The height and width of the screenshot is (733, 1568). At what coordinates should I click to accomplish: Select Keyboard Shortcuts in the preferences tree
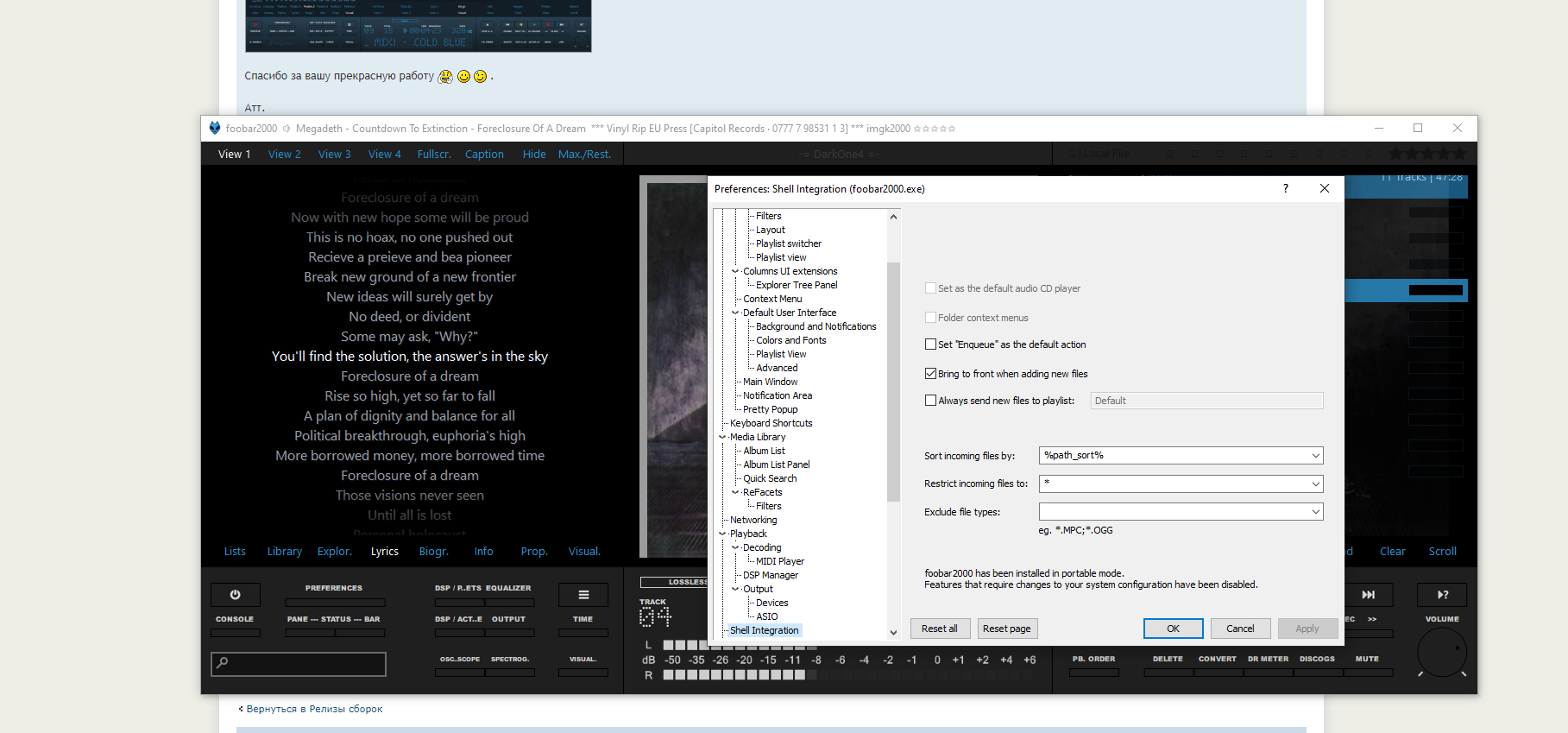(771, 423)
